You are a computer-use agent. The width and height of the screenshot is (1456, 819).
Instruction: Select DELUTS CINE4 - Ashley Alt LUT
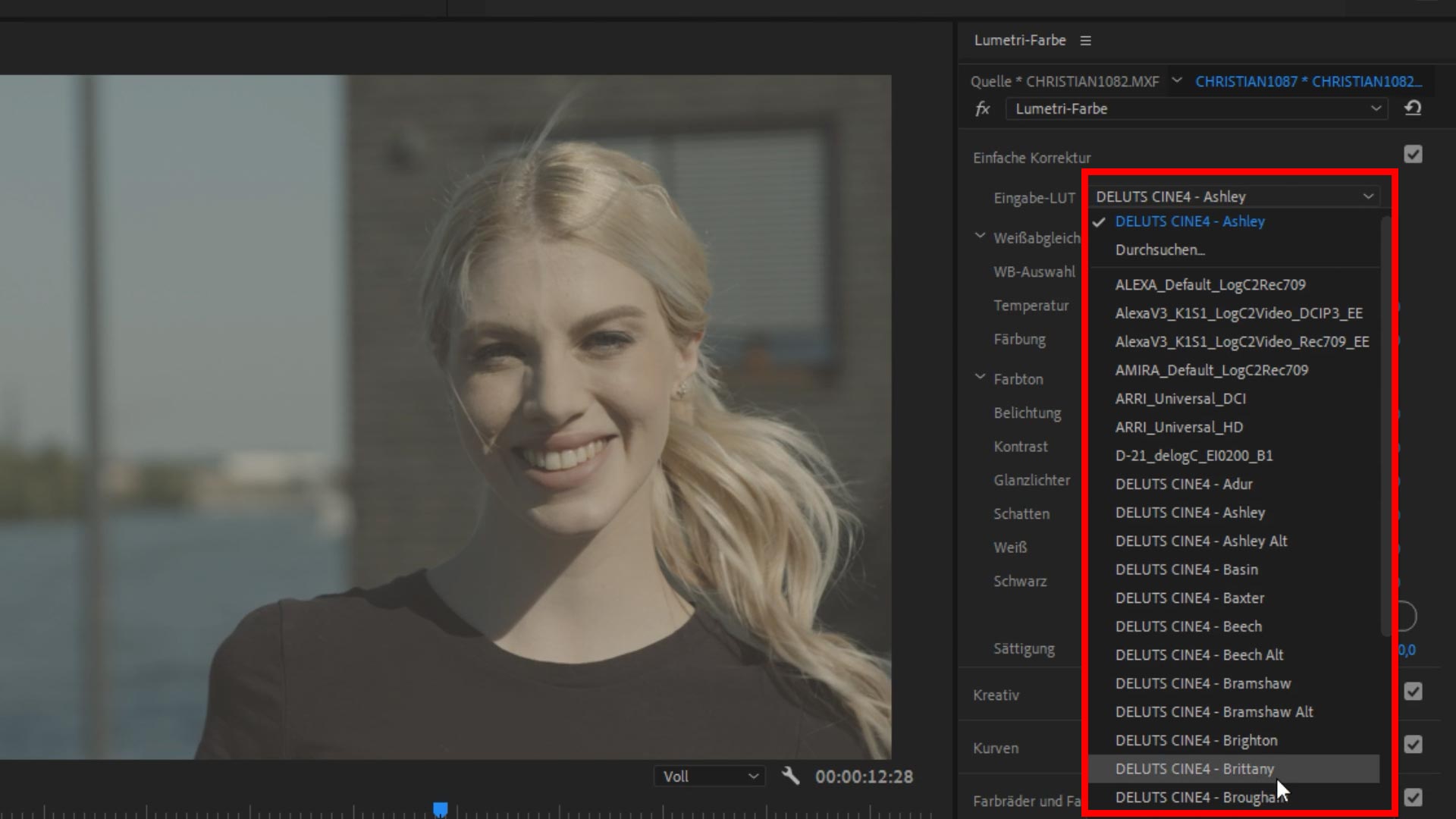[1235, 541]
